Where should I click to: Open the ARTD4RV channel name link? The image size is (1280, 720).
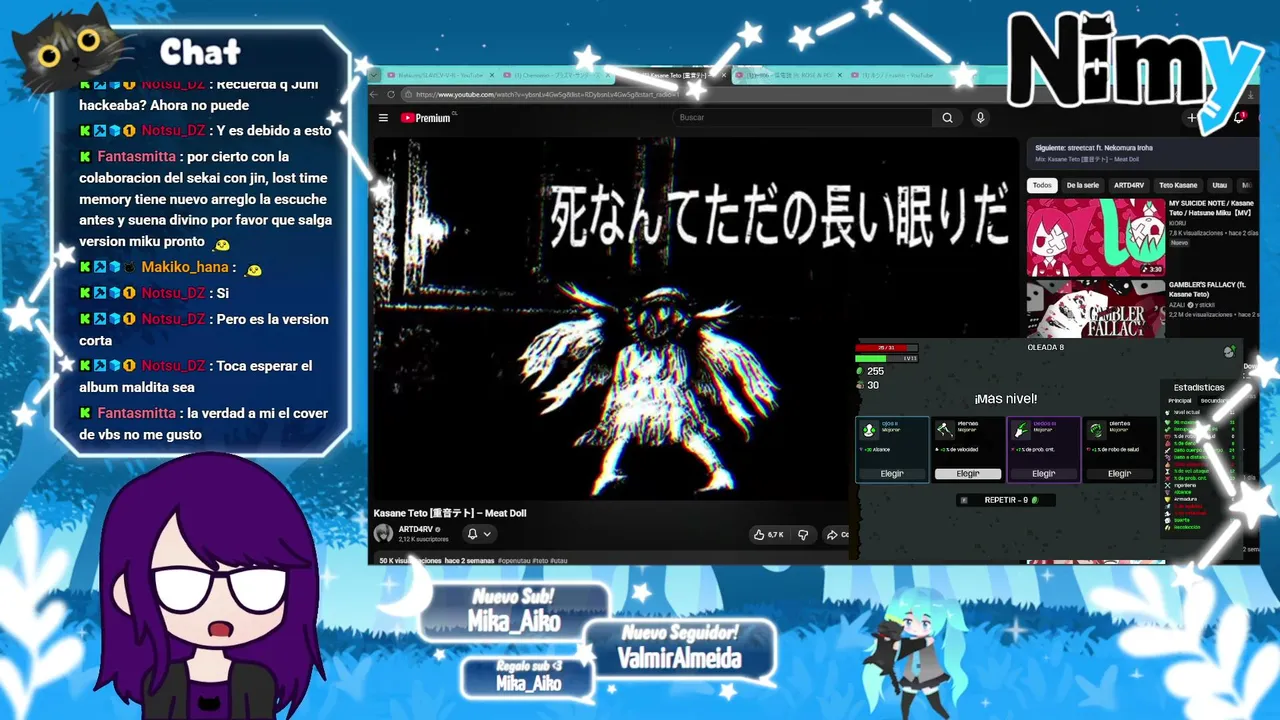click(416, 529)
